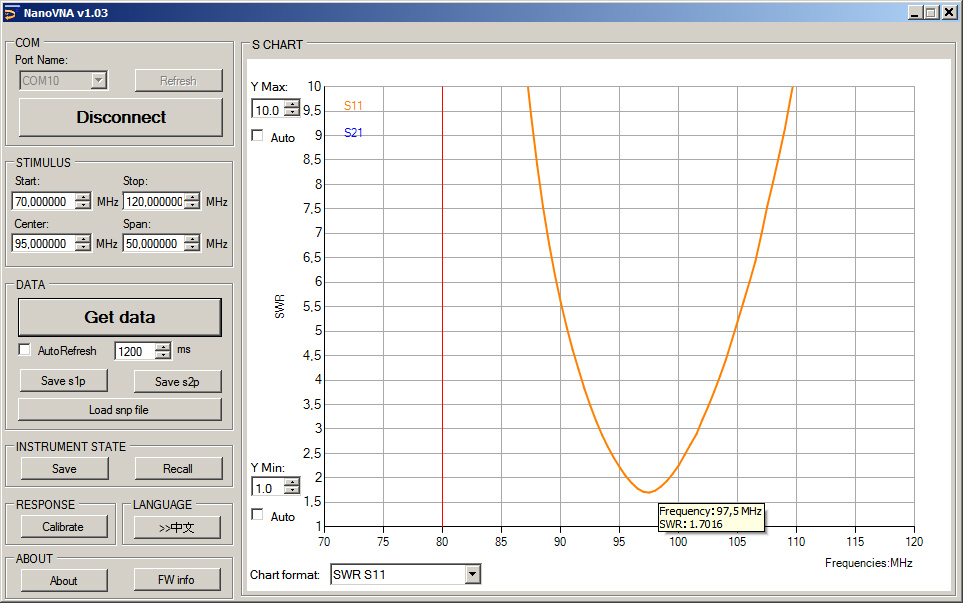
Task: Click the NanoVNA title bar app icon
Action: pyautogui.click(x=10, y=12)
